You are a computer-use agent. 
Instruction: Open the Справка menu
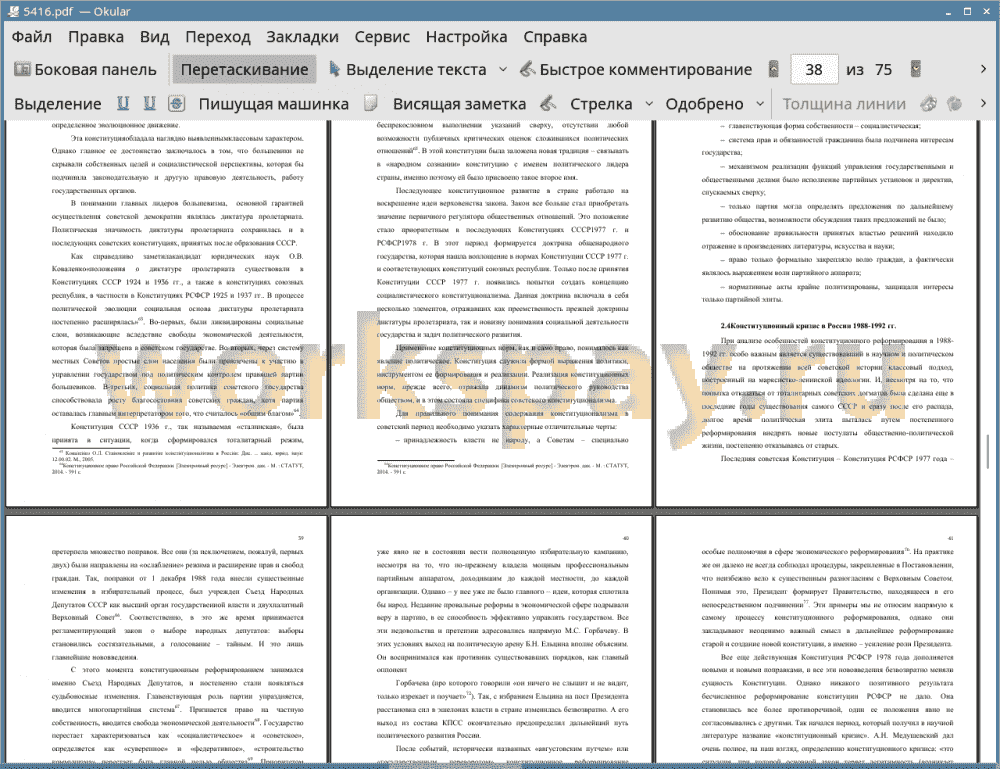tap(555, 37)
